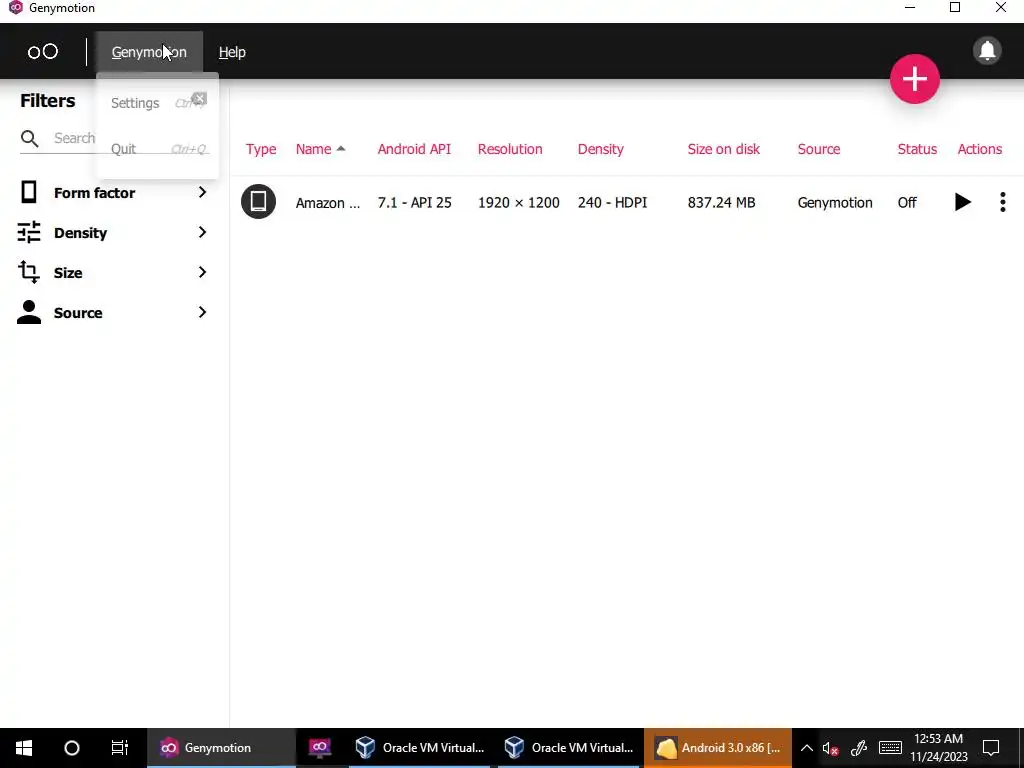
Task: Expand the Form factor filter
Action: pyautogui.click(x=112, y=193)
